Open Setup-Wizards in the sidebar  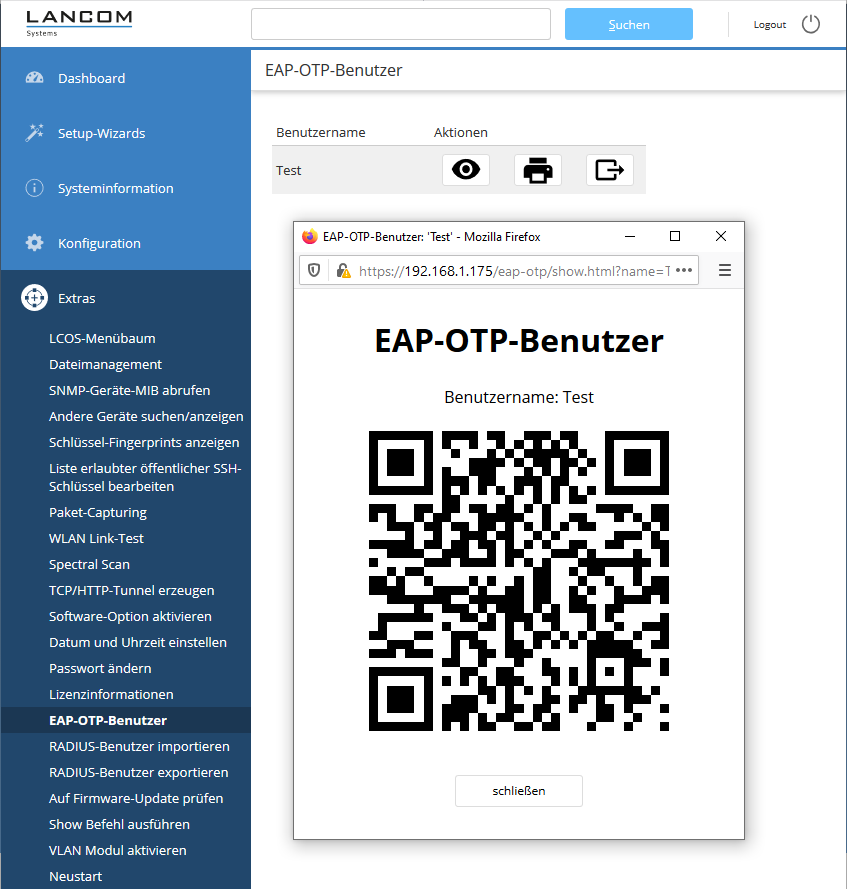pos(101,133)
